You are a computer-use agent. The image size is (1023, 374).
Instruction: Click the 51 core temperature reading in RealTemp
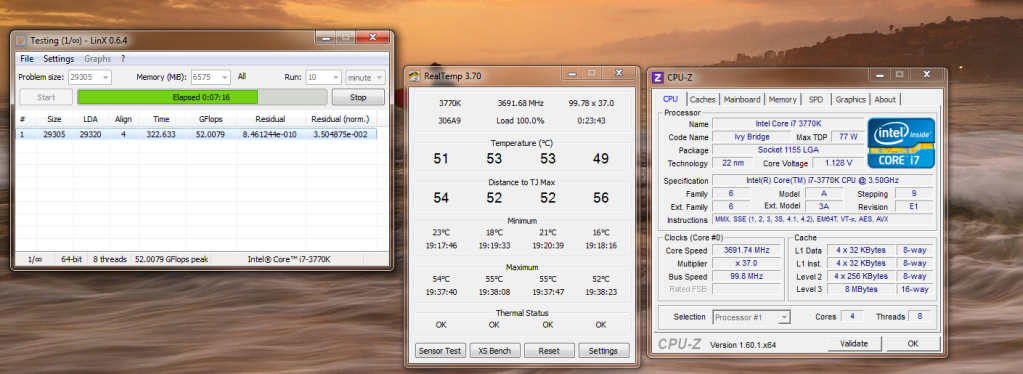point(441,159)
